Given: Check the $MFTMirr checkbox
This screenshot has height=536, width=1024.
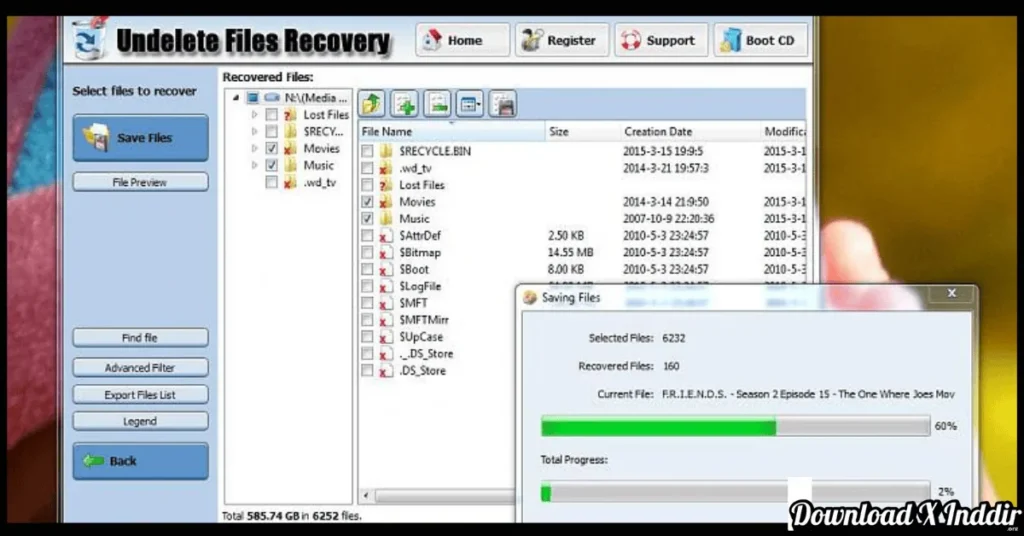Looking at the screenshot, I should (x=368, y=320).
